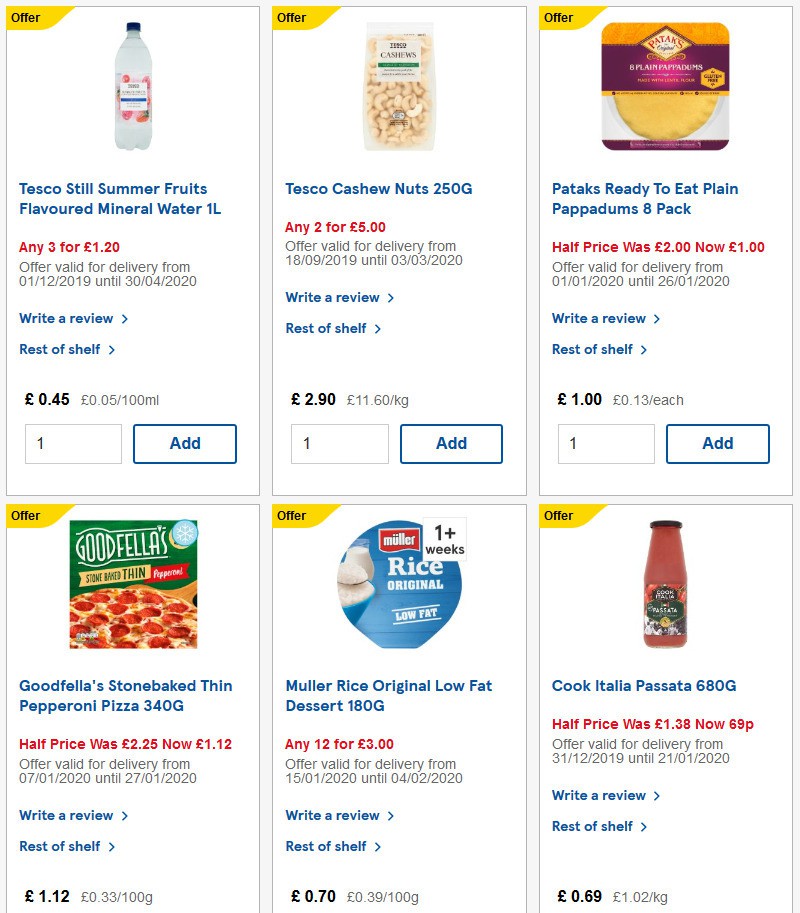
Task: Open Tesco Cashew Nuts 250G product page
Action: 378,188
